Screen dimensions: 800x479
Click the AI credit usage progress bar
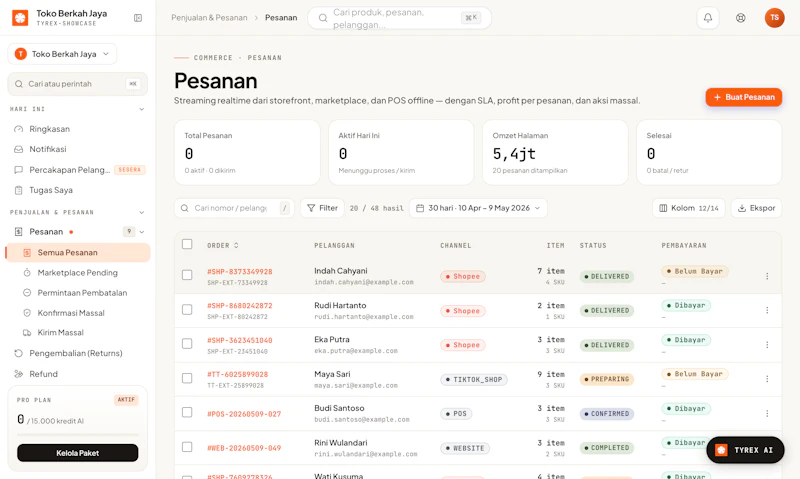tap(78, 435)
